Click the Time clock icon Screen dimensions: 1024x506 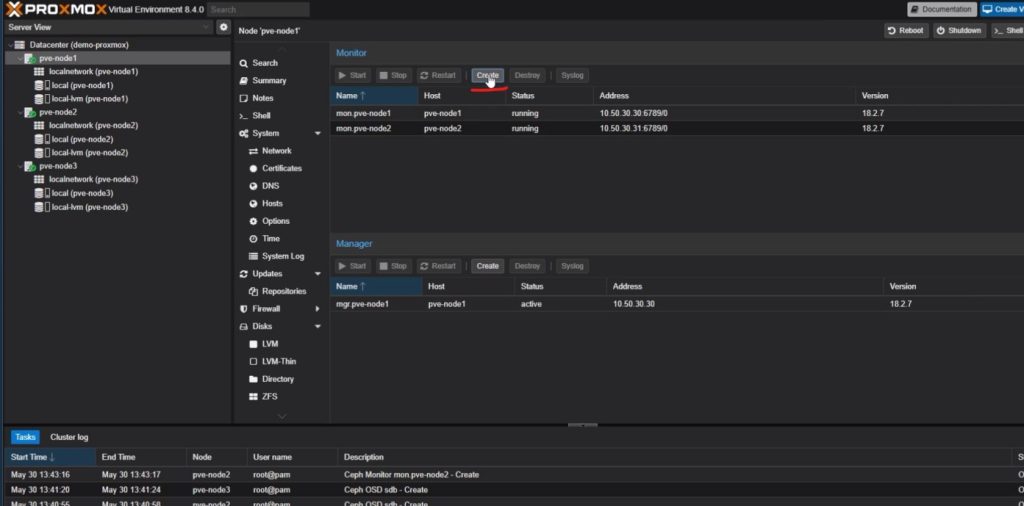[253, 239]
